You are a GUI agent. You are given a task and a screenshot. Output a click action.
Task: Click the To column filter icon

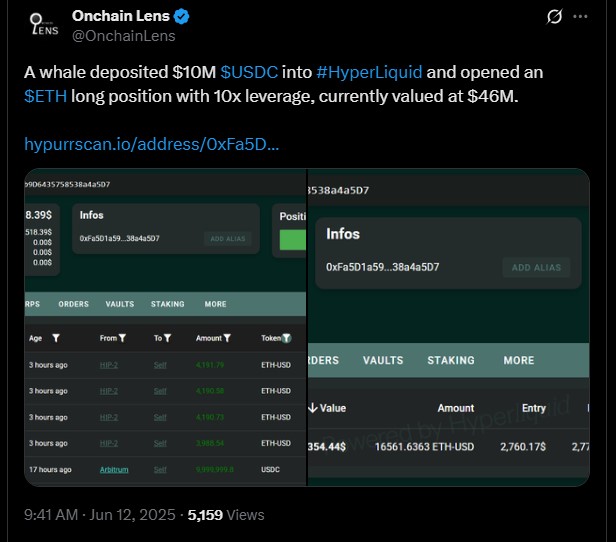pos(167,338)
